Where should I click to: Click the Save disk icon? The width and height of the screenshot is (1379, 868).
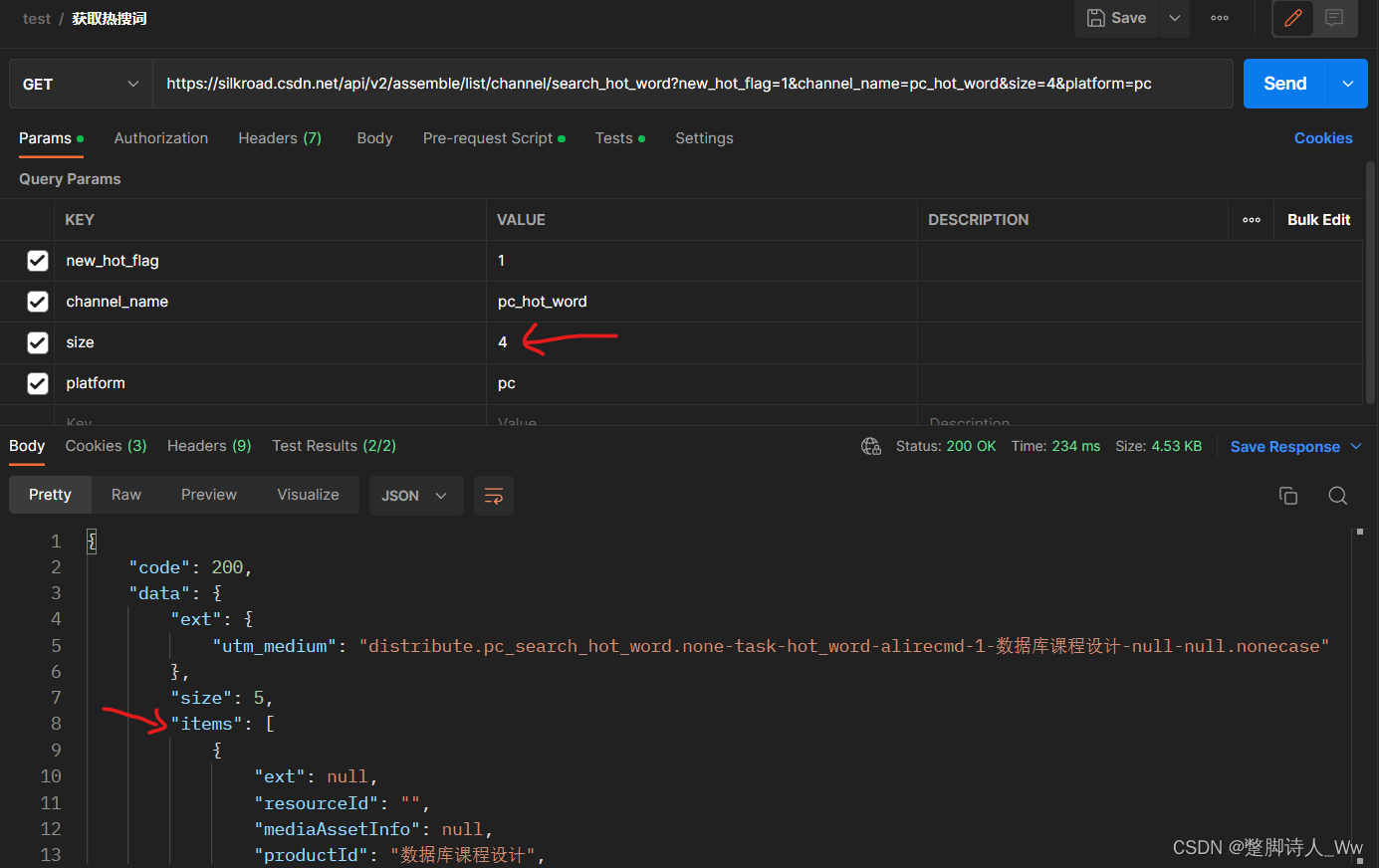(1095, 18)
